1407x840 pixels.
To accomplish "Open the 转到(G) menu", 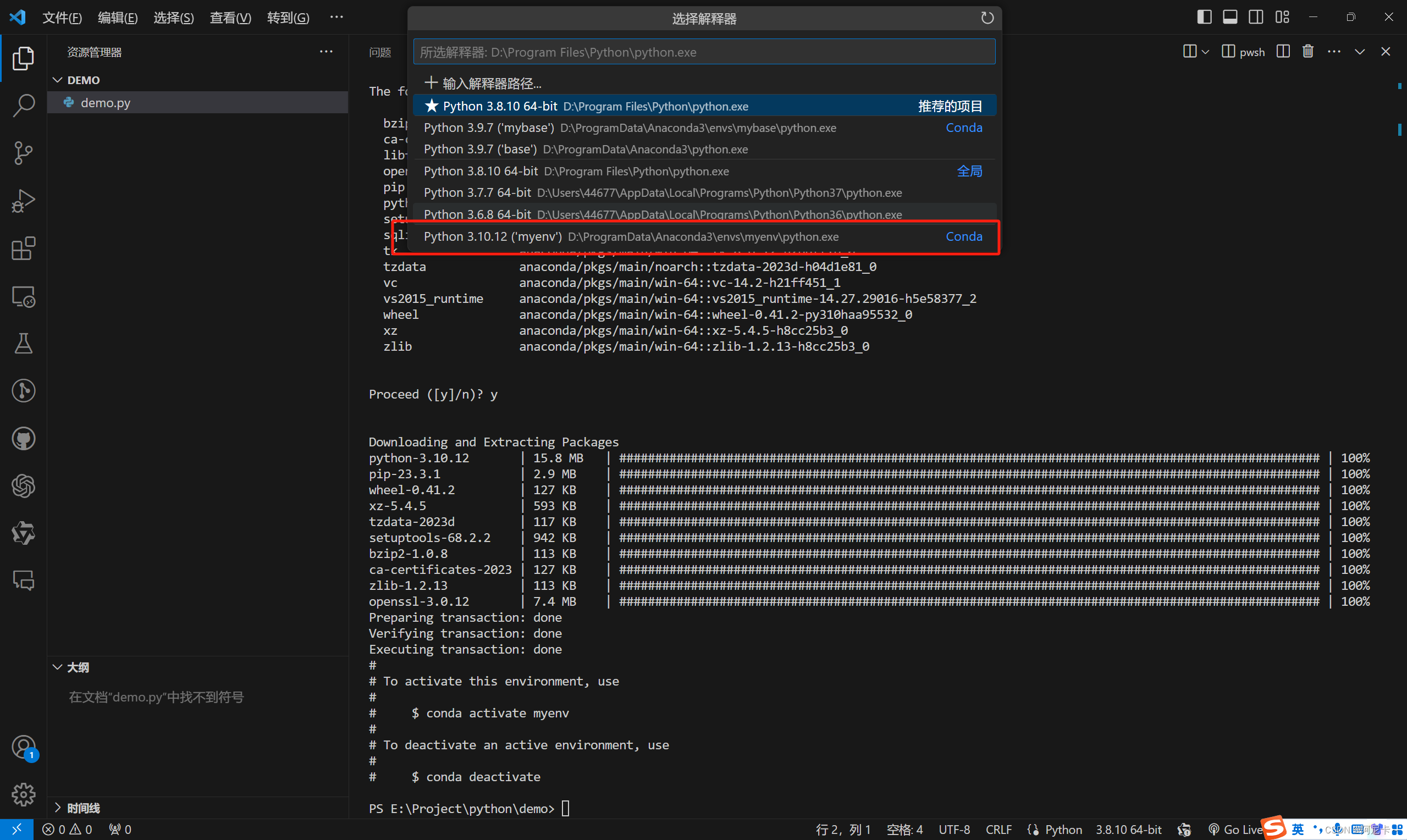I will tap(288, 18).
